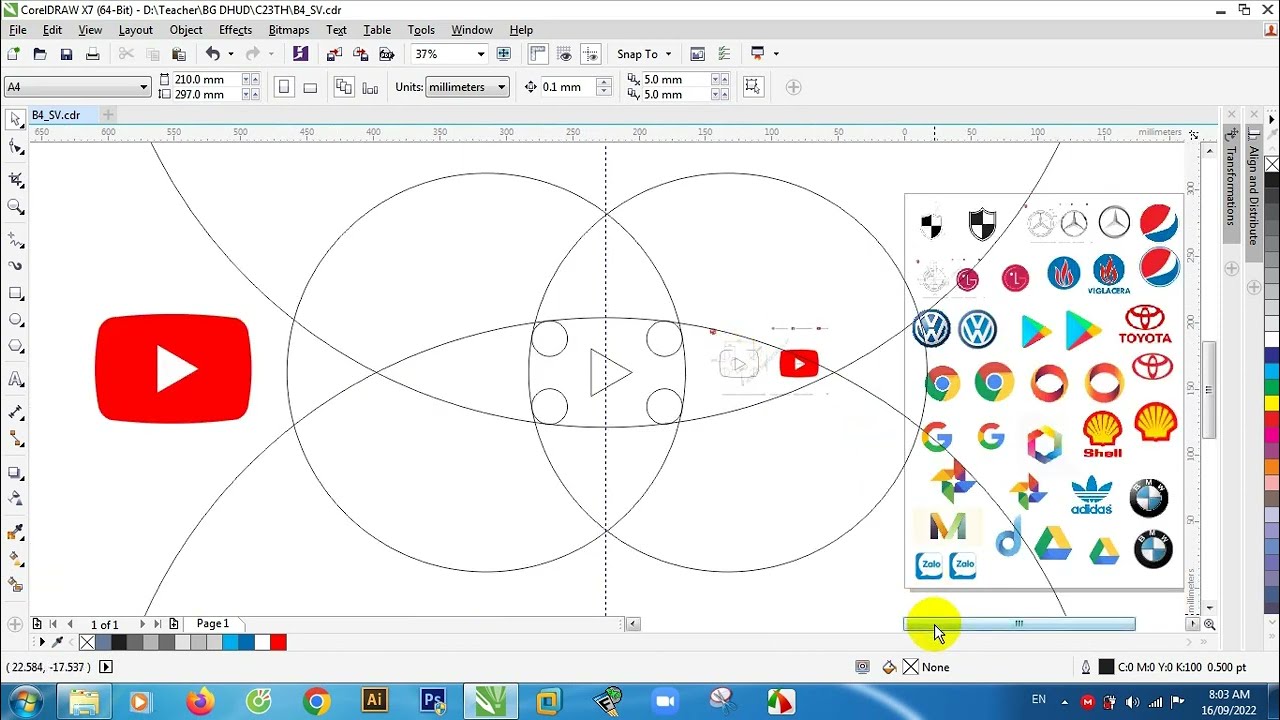
Task: Select the Pick tool
Action: click(15, 120)
